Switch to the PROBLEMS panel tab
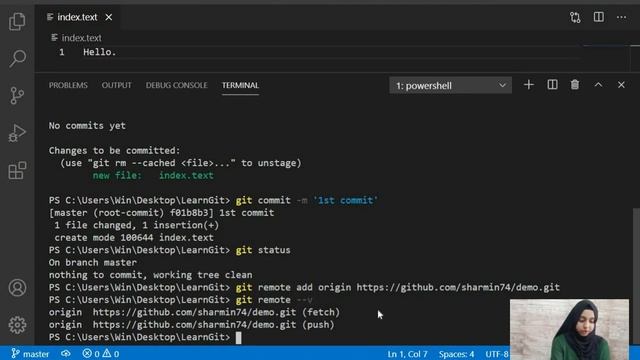 (68, 85)
